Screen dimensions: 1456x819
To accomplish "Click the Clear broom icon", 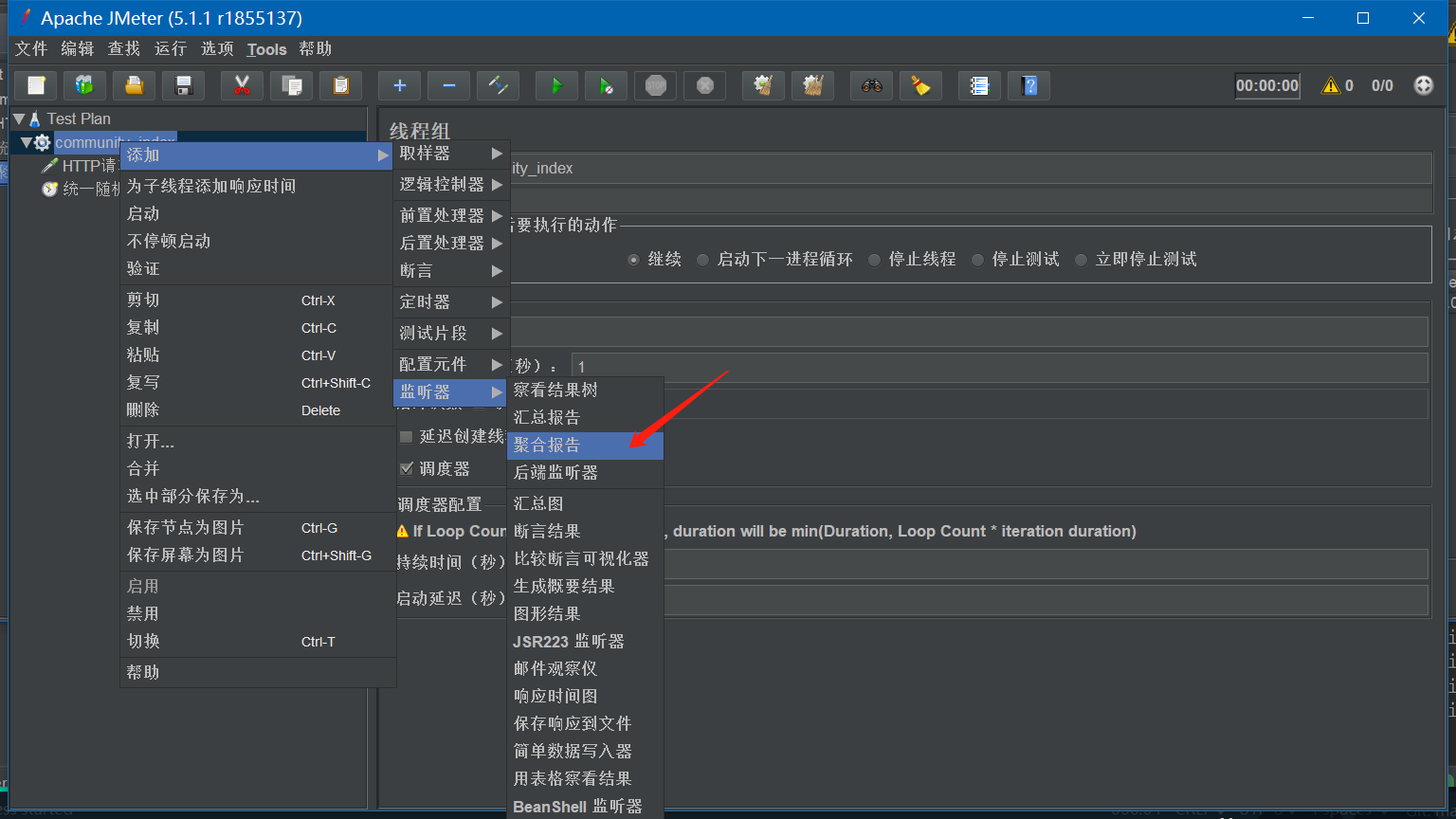I will pos(763,85).
